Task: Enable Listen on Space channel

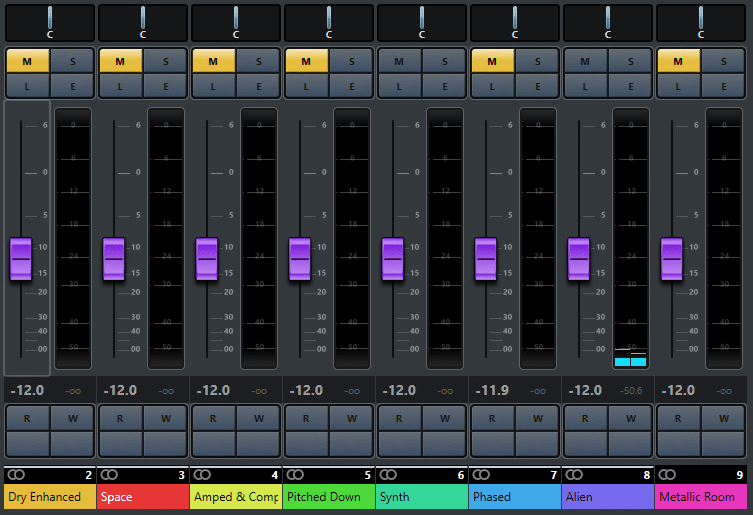Action: pos(121,86)
